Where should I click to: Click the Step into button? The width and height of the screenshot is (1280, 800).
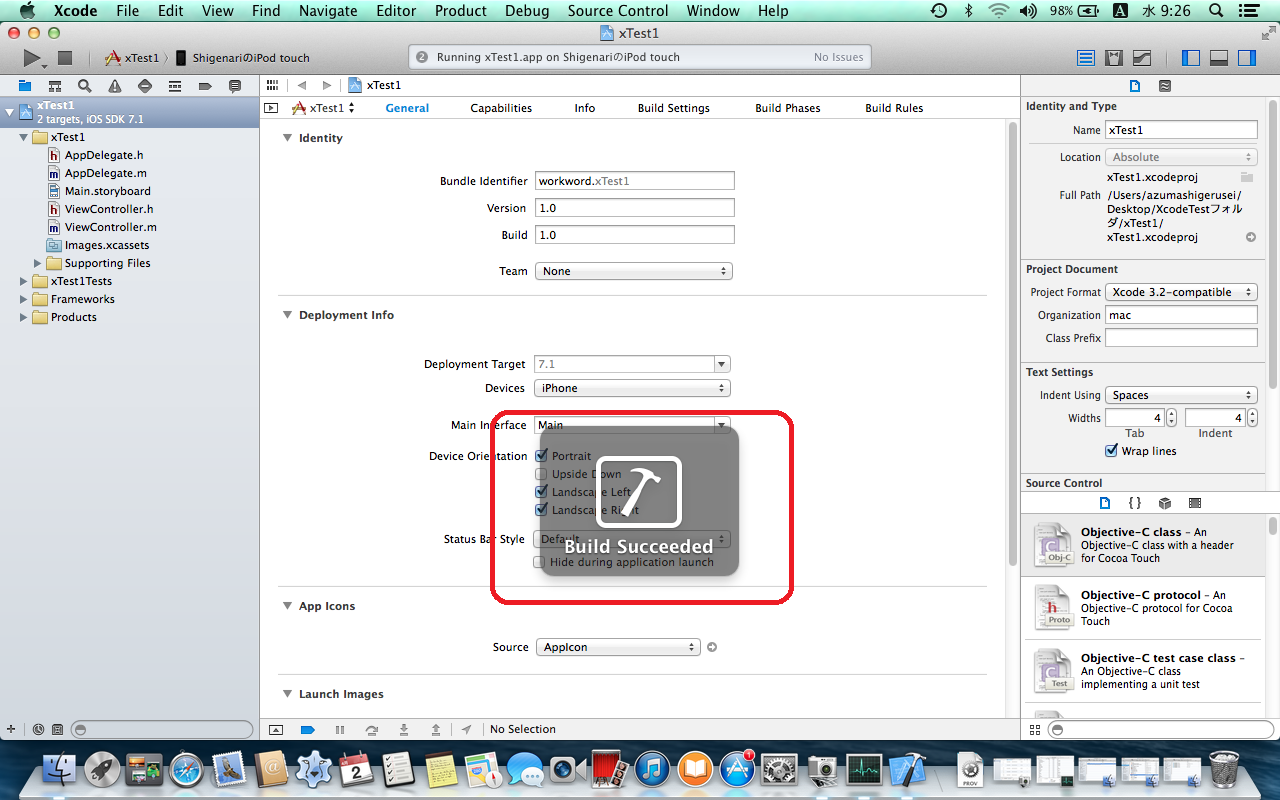(404, 730)
